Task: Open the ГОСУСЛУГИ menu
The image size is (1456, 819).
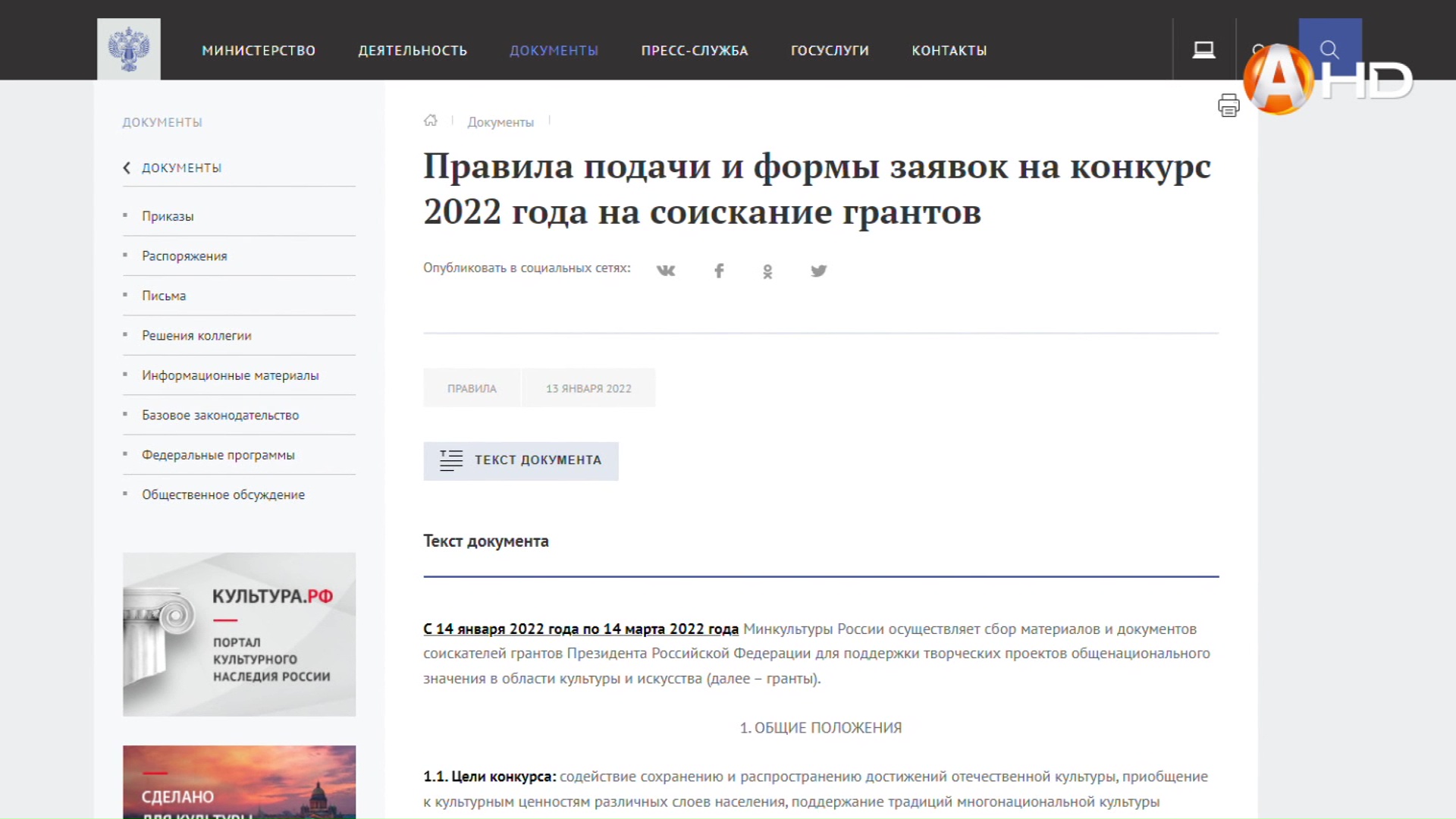Action: (x=830, y=51)
